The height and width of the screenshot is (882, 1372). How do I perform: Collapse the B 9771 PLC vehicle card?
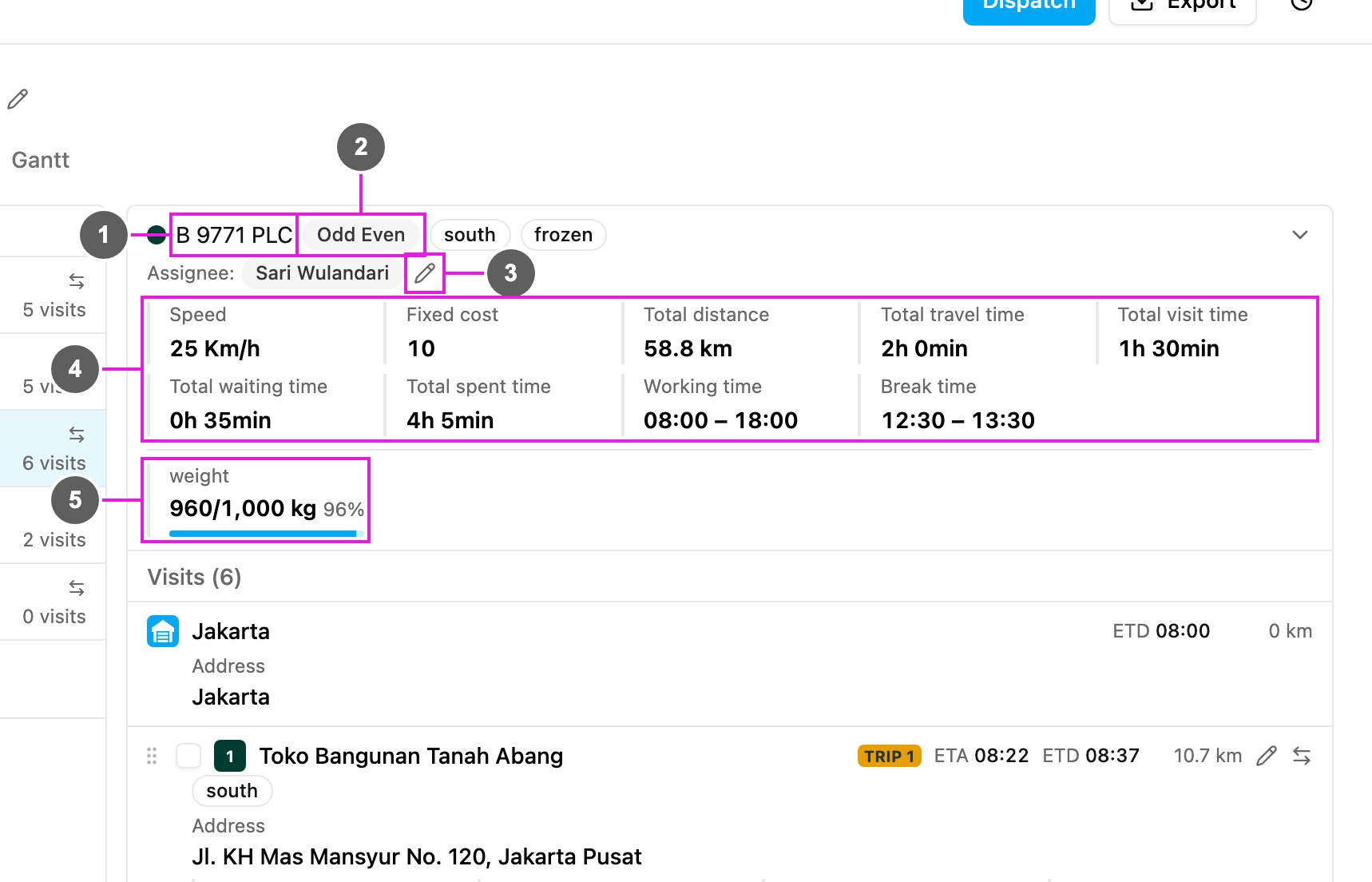coord(1300,235)
